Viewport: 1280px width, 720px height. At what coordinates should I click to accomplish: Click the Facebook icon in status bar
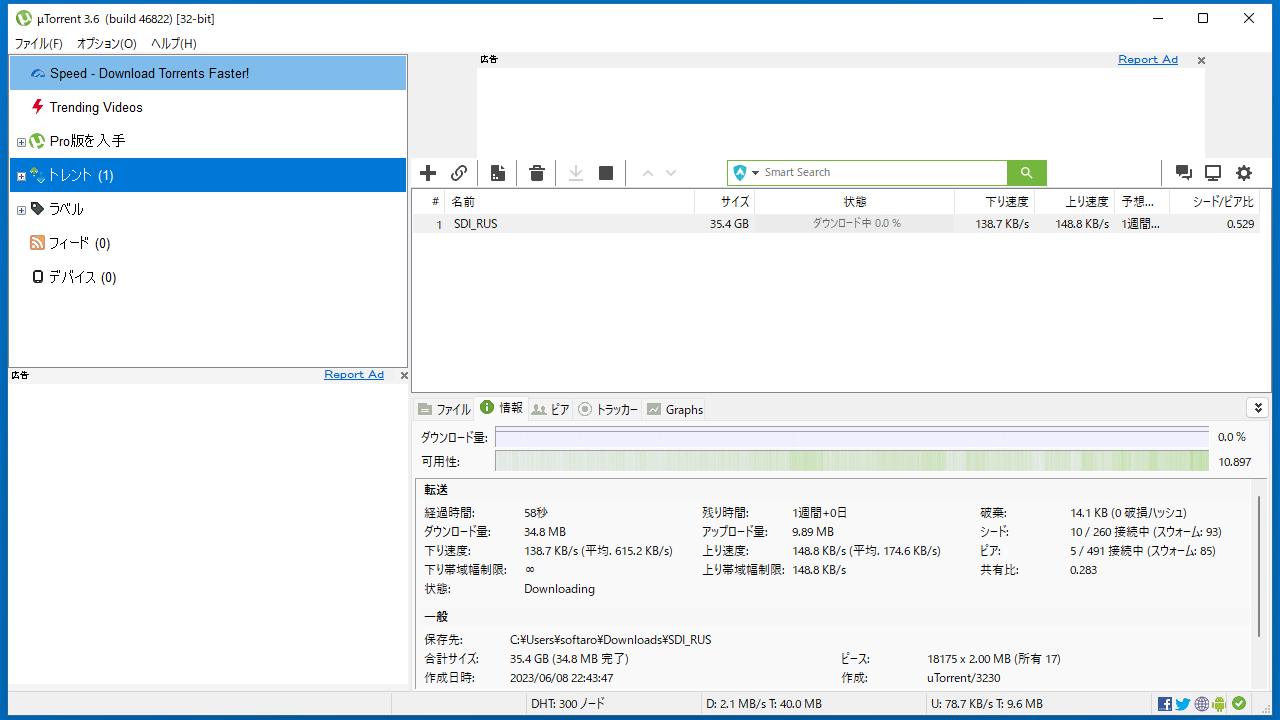1165,704
